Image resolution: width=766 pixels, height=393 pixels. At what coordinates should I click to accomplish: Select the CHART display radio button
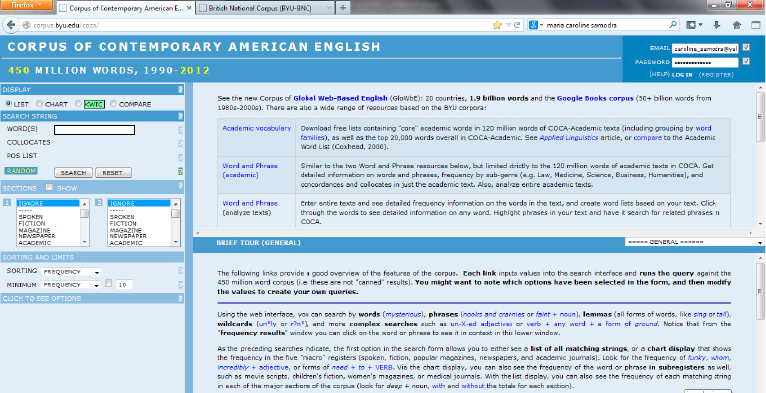point(40,104)
